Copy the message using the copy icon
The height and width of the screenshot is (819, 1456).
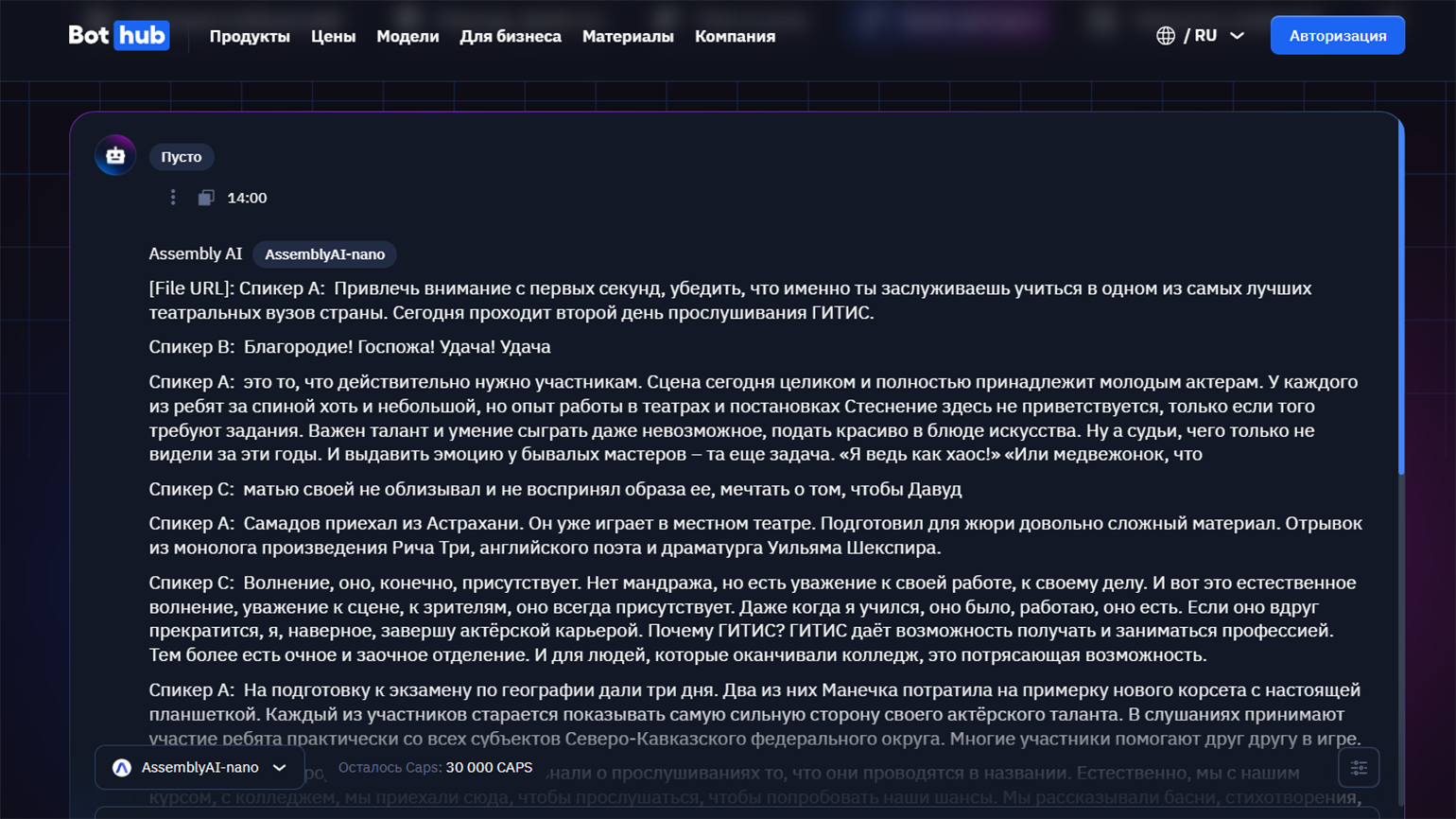pyautogui.click(x=206, y=198)
